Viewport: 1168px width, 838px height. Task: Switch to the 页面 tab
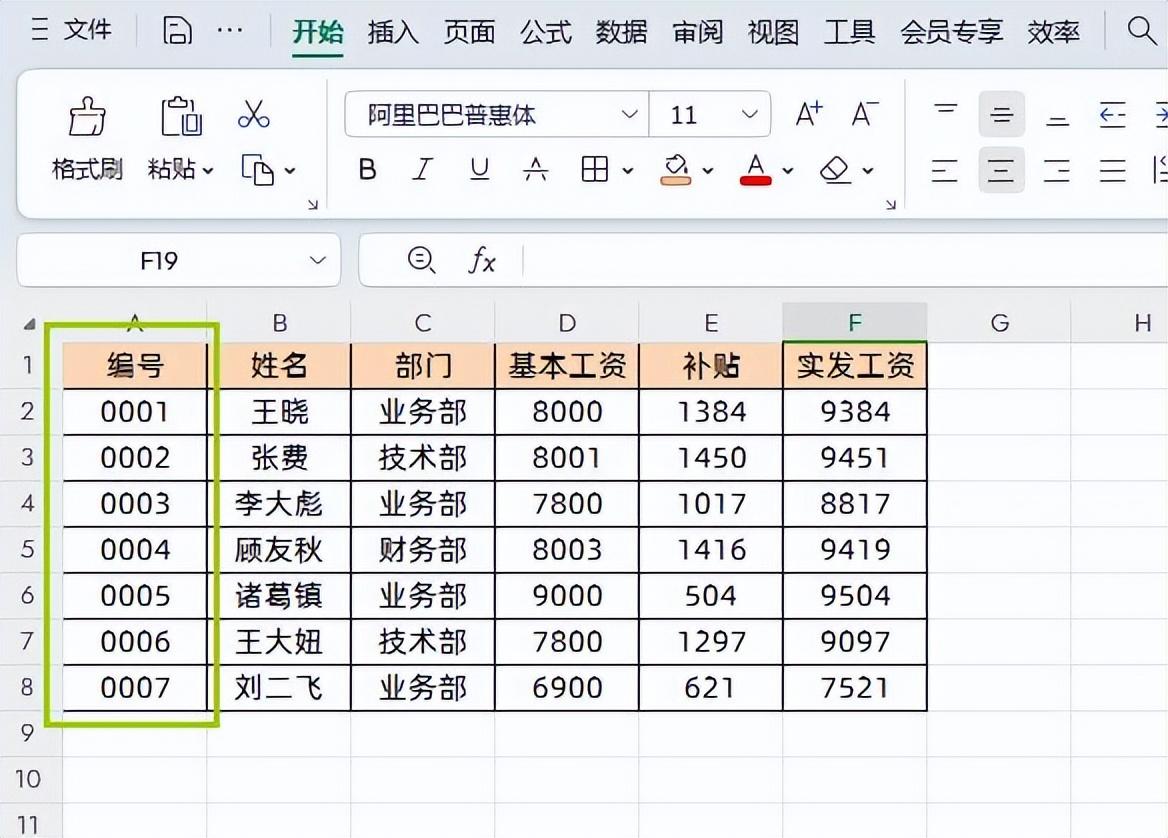click(x=469, y=32)
